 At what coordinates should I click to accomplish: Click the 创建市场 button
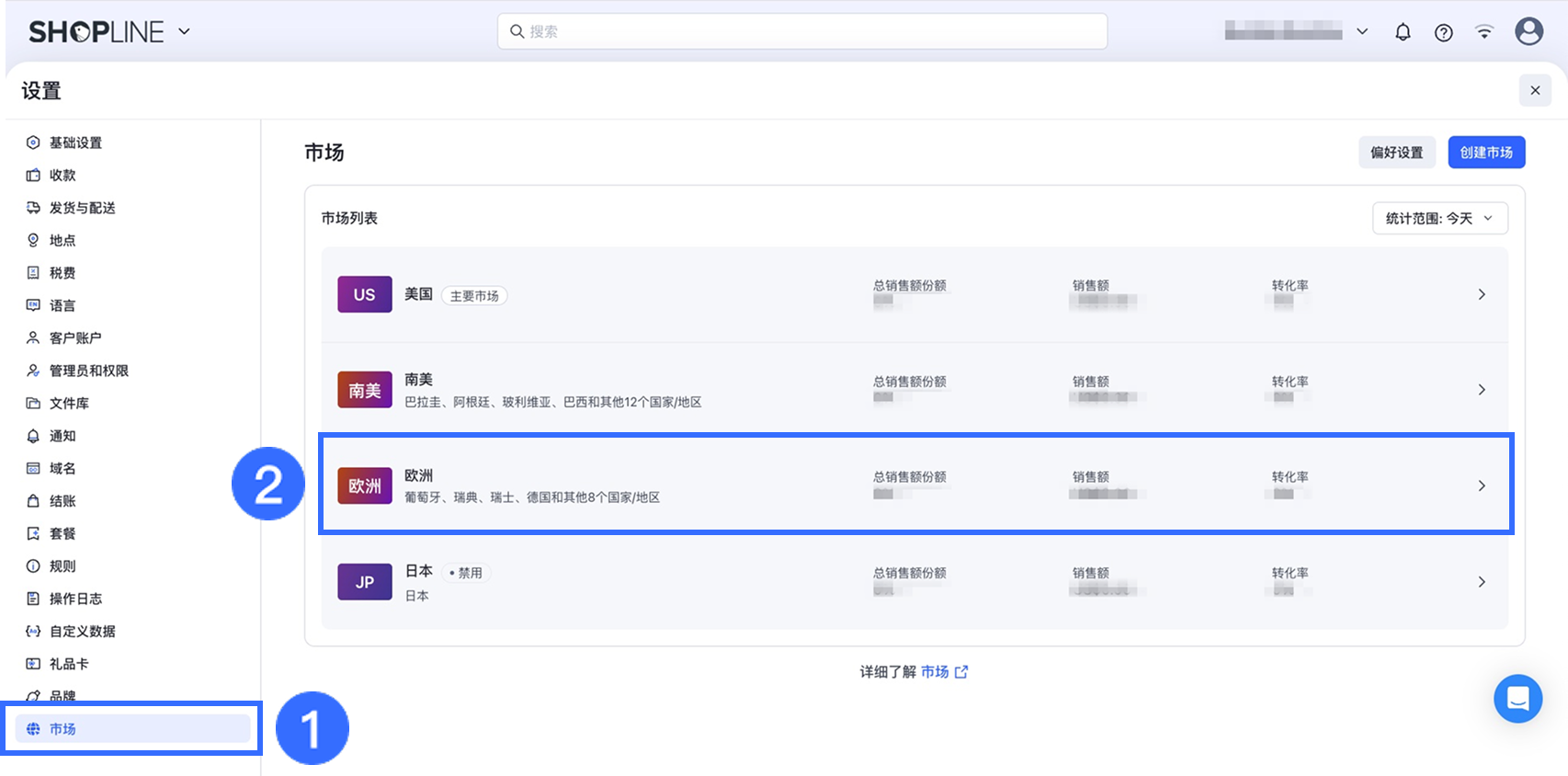(1486, 153)
